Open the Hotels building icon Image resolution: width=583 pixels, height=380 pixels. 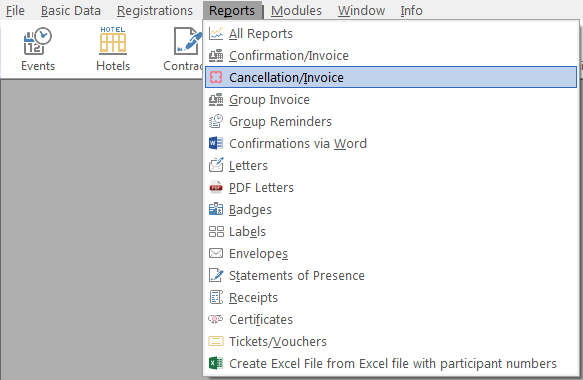[x=113, y=41]
